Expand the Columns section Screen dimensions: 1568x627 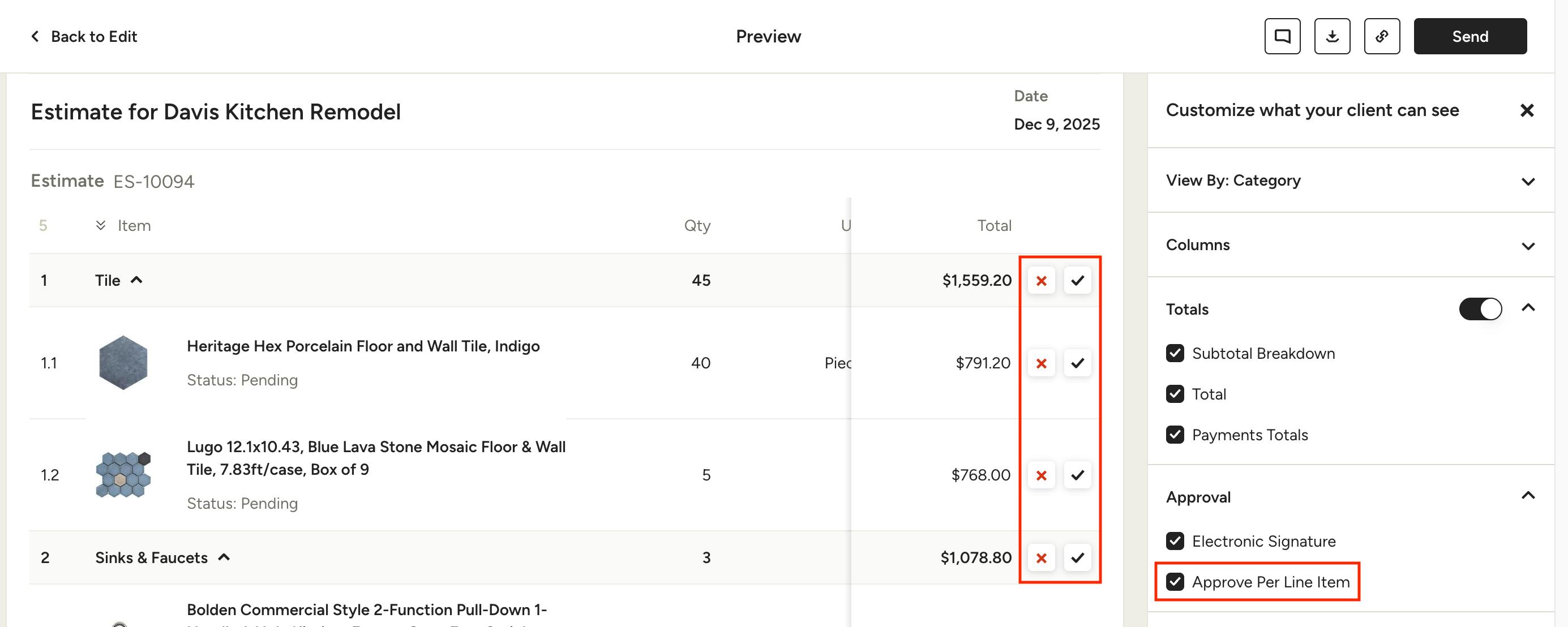[x=1527, y=246]
